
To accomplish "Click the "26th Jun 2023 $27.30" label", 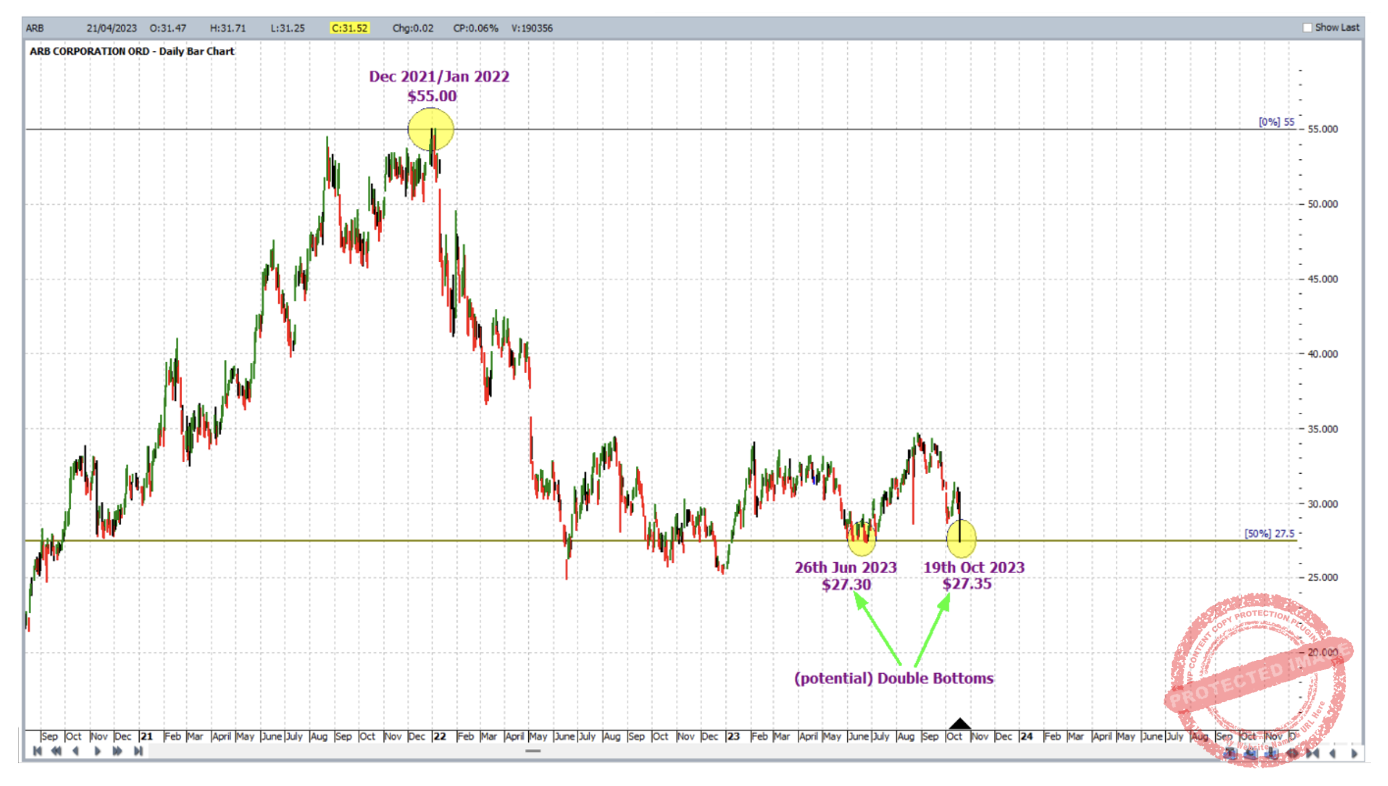I will click(846, 575).
